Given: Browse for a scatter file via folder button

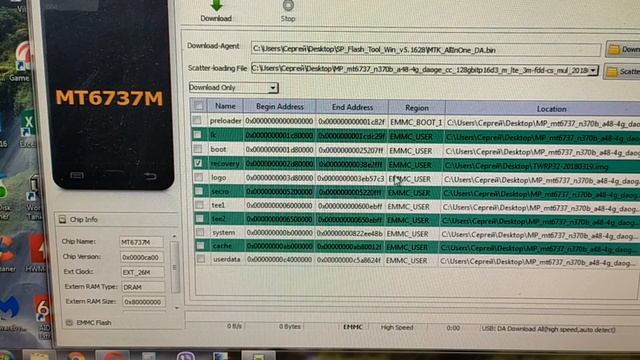Looking at the screenshot, I should 622,71.
